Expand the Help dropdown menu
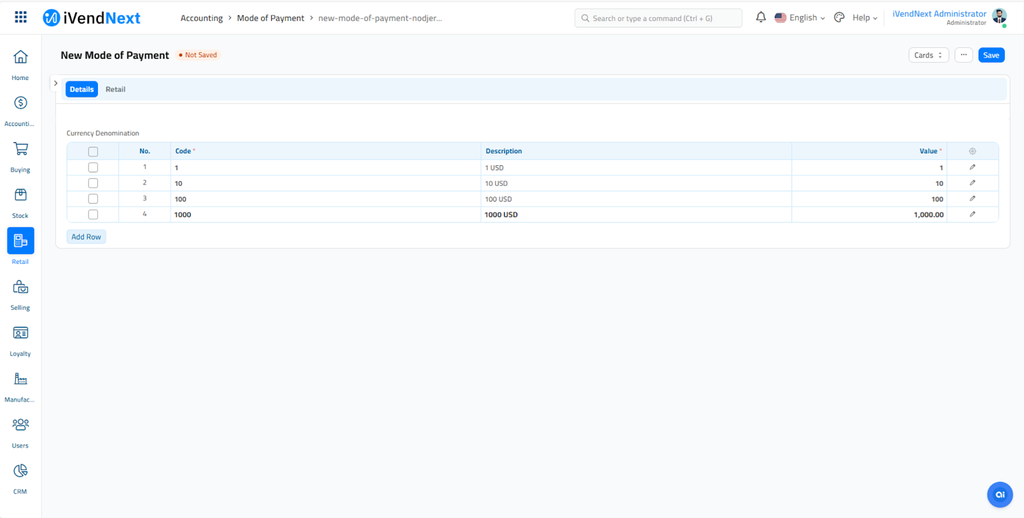This screenshot has height=518, width=1024. coord(864,18)
